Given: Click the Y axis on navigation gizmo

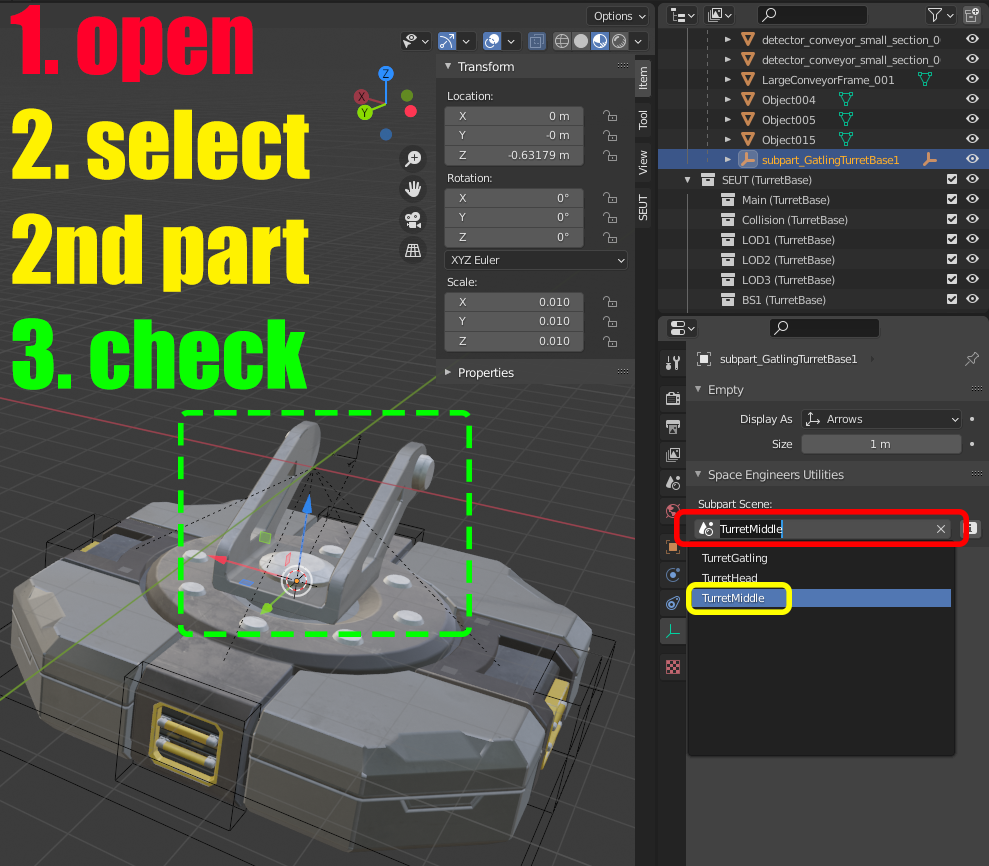Looking at the screenshot, I should (x=365, y=114).
